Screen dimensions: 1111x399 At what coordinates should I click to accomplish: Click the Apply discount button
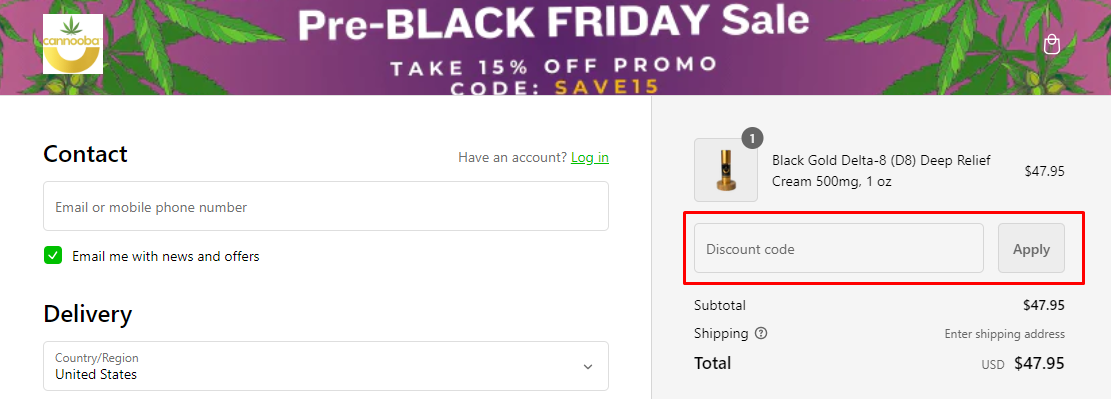[1031, 248]
